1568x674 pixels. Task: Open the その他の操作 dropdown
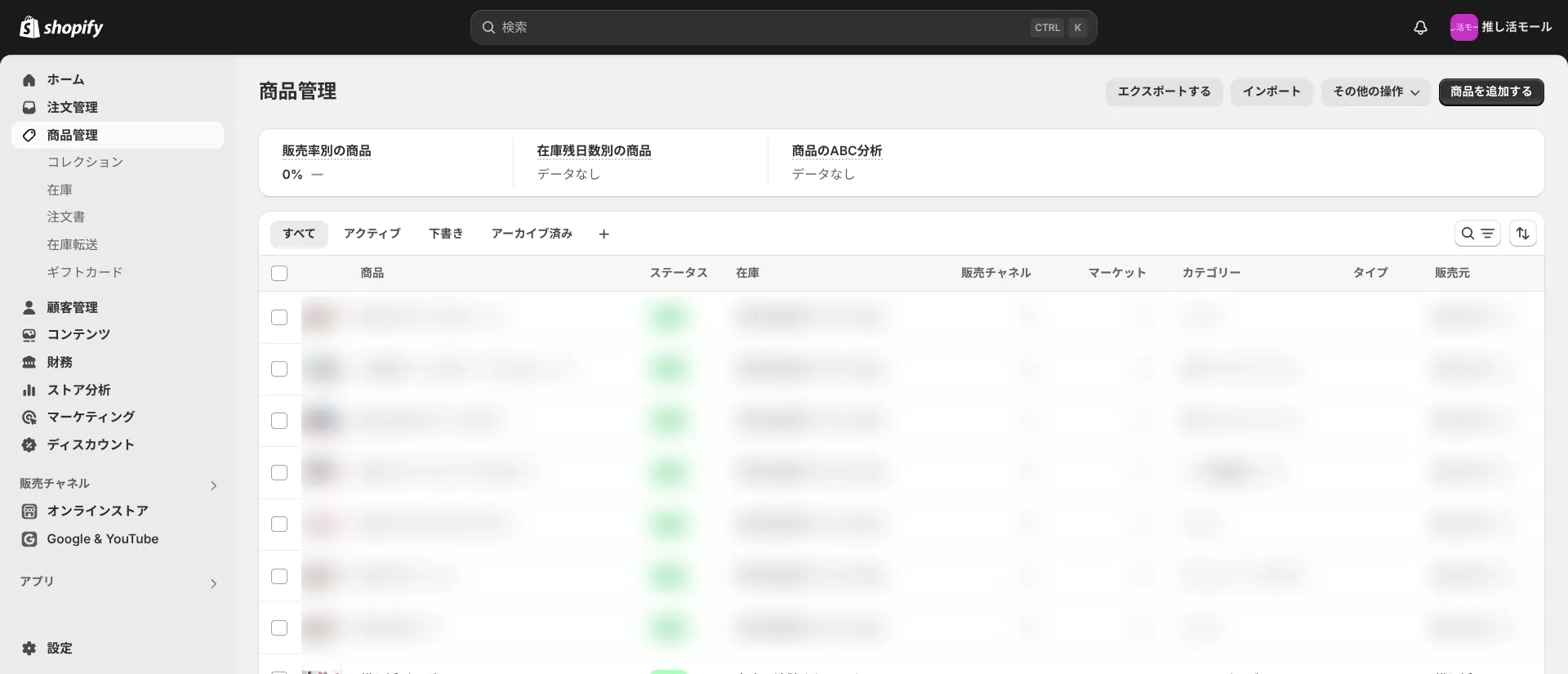click(1375, 92)
